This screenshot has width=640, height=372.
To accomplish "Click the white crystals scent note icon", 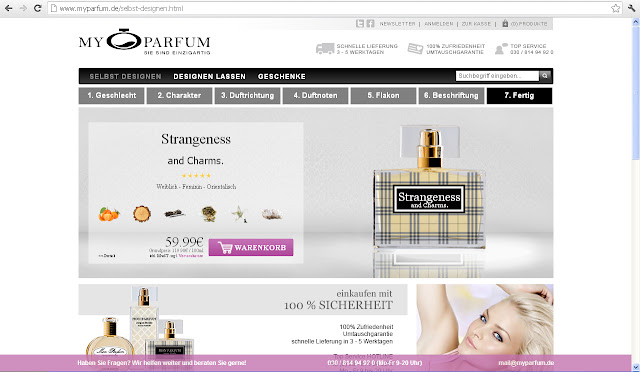I will point(272,214).
